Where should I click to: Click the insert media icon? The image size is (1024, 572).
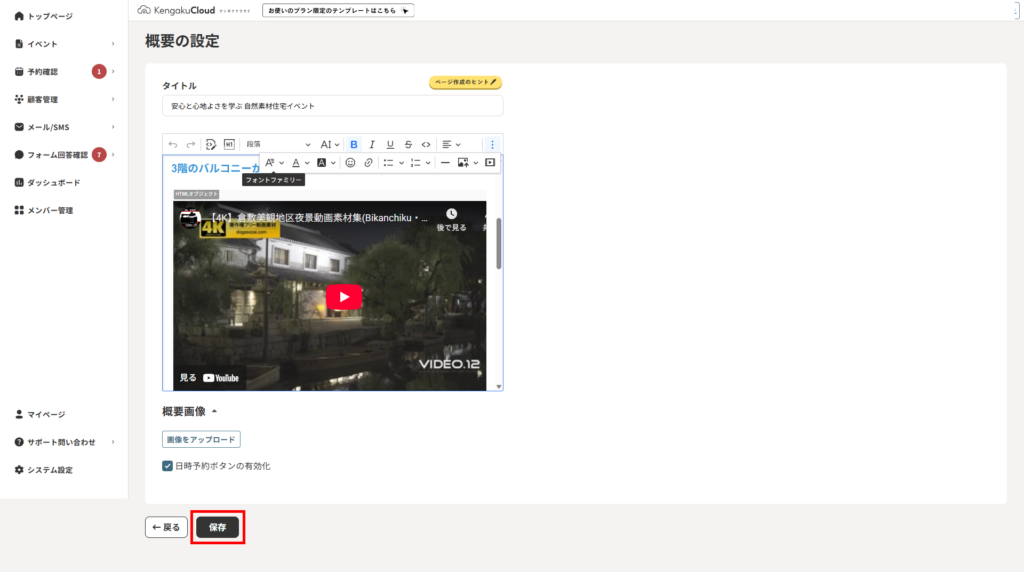490,162
